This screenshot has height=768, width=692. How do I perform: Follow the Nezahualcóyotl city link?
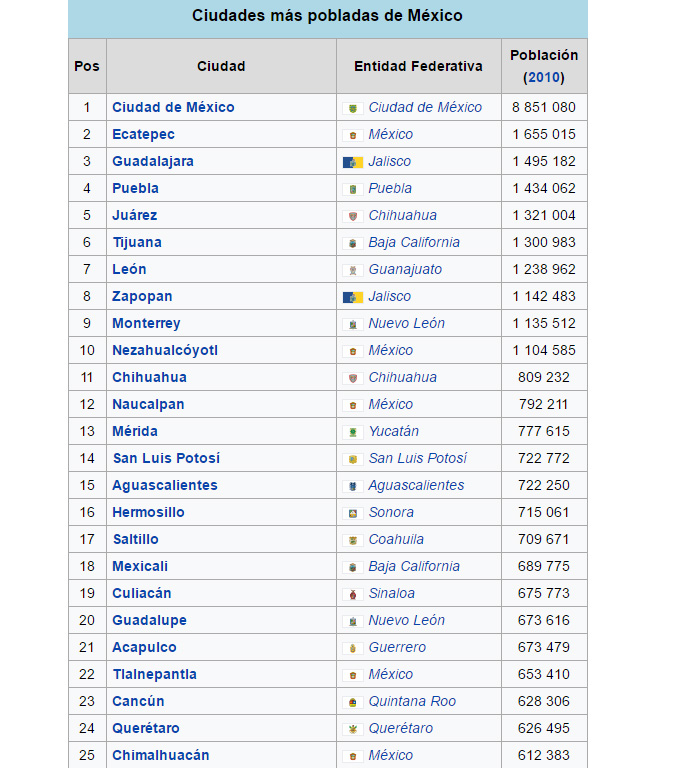click(165, 351)
